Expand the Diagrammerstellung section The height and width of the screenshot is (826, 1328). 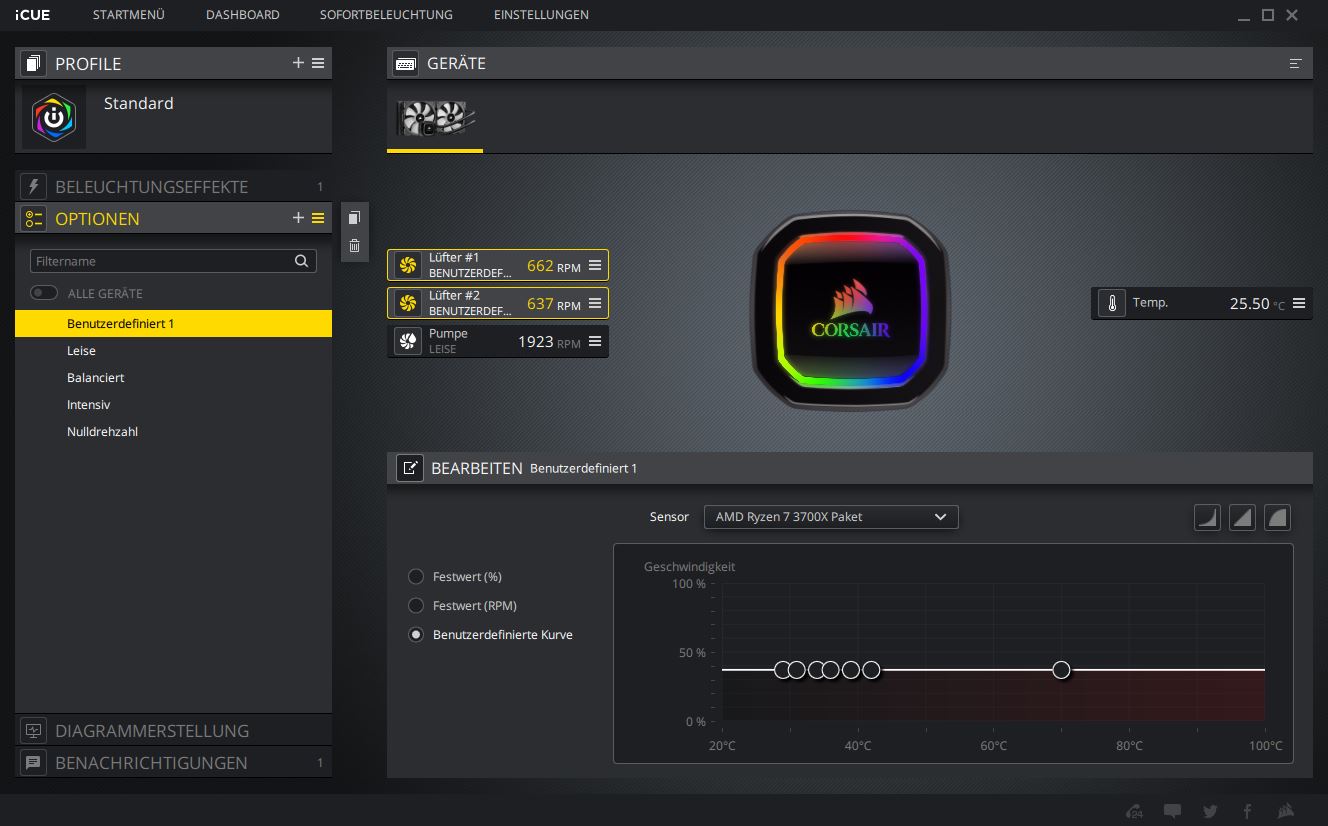tap(173, 730)
